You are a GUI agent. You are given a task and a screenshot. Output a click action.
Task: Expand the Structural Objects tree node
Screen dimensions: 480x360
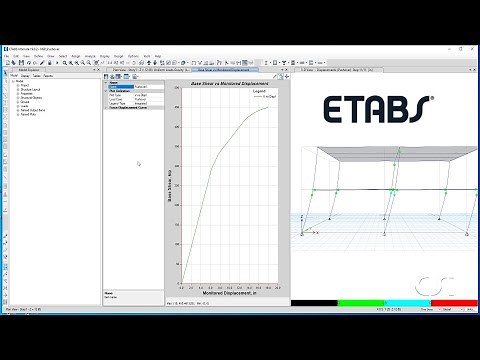pyautogui.click(x=18, y=98)
